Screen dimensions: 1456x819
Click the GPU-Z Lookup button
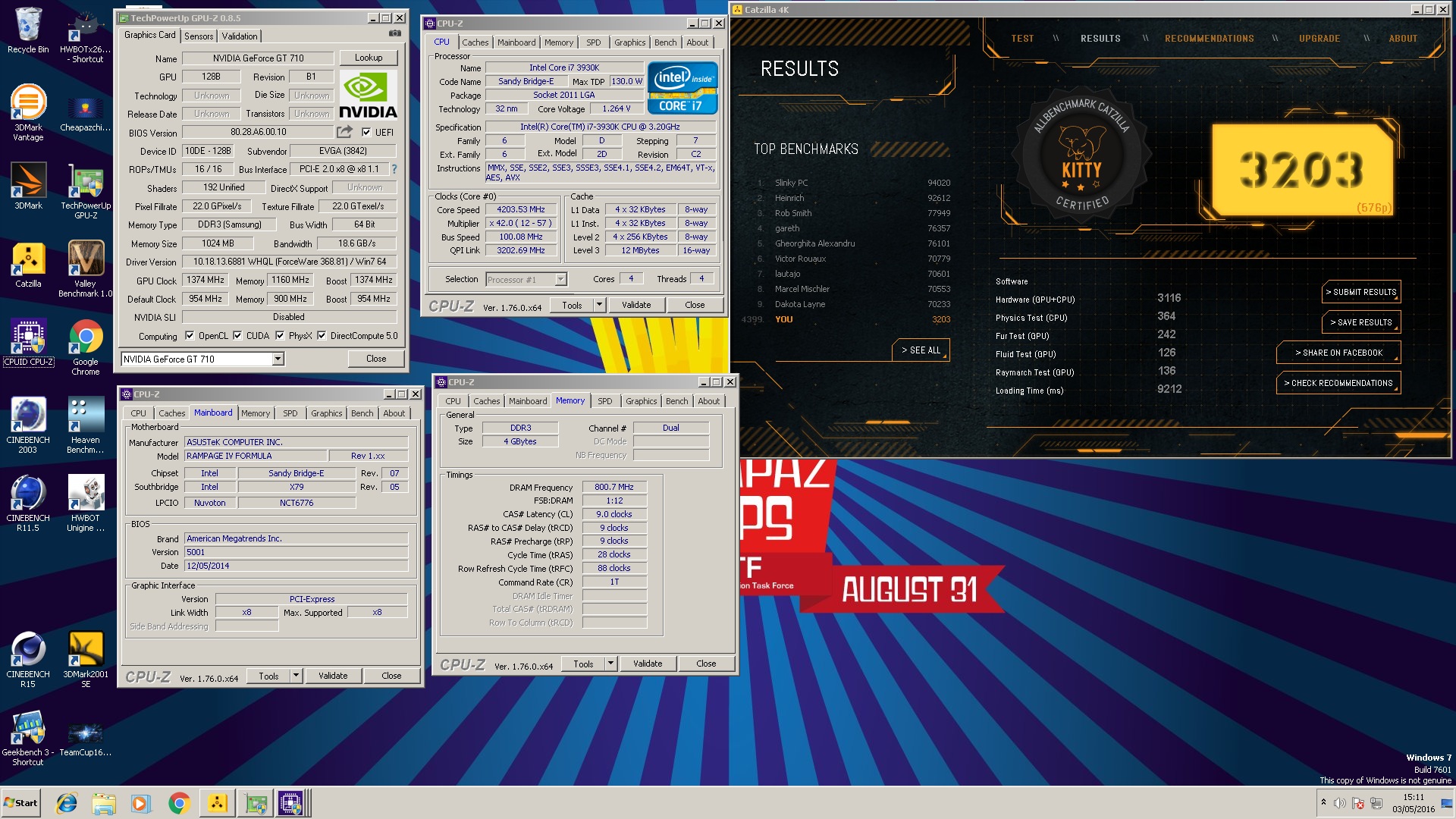click(369, 58)
